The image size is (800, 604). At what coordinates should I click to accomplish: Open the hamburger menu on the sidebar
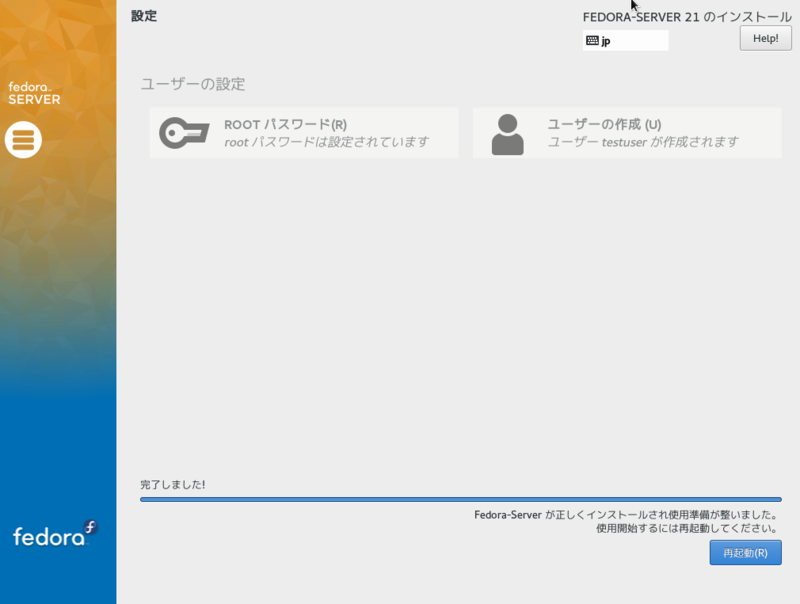click(x=22, y=140)
